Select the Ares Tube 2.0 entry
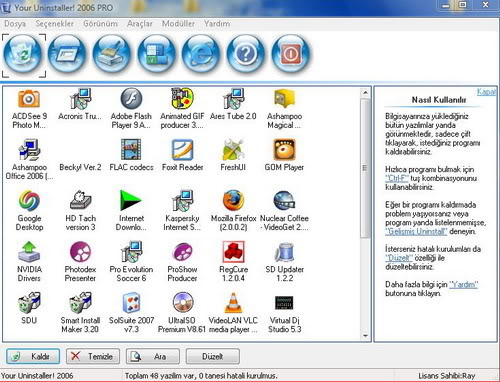Image resolution: width=500 pixels, height=382 pixels. pyautogui.click(x=233, y=99)
